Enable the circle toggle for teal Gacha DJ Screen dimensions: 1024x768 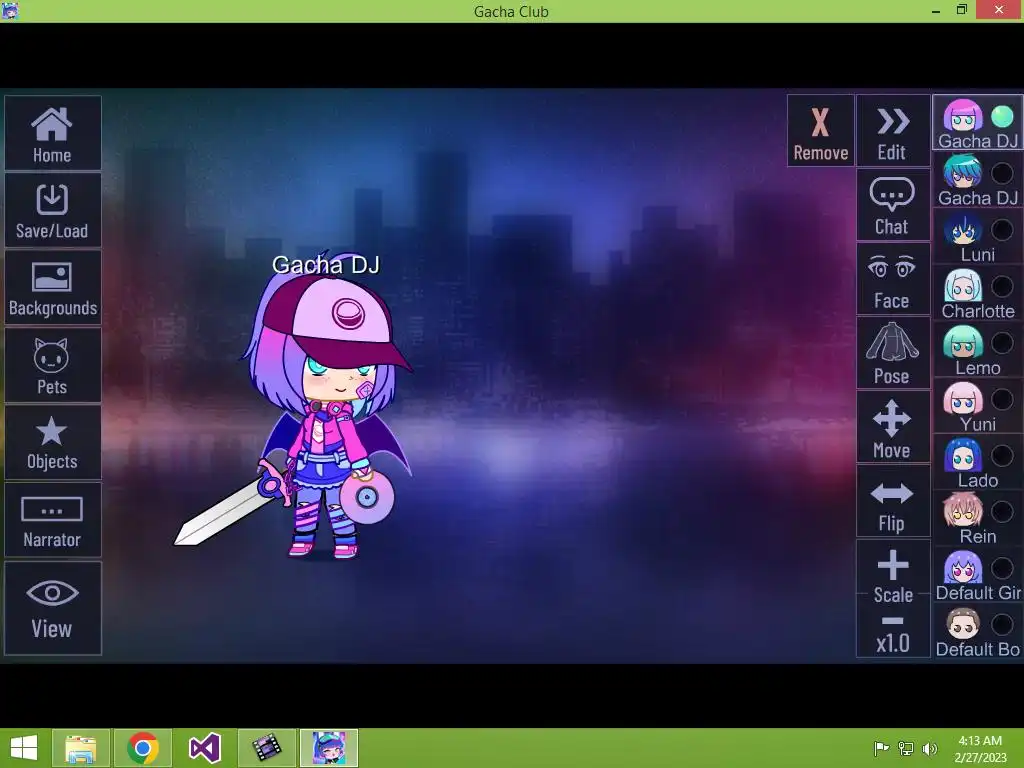coord(1002,174)
